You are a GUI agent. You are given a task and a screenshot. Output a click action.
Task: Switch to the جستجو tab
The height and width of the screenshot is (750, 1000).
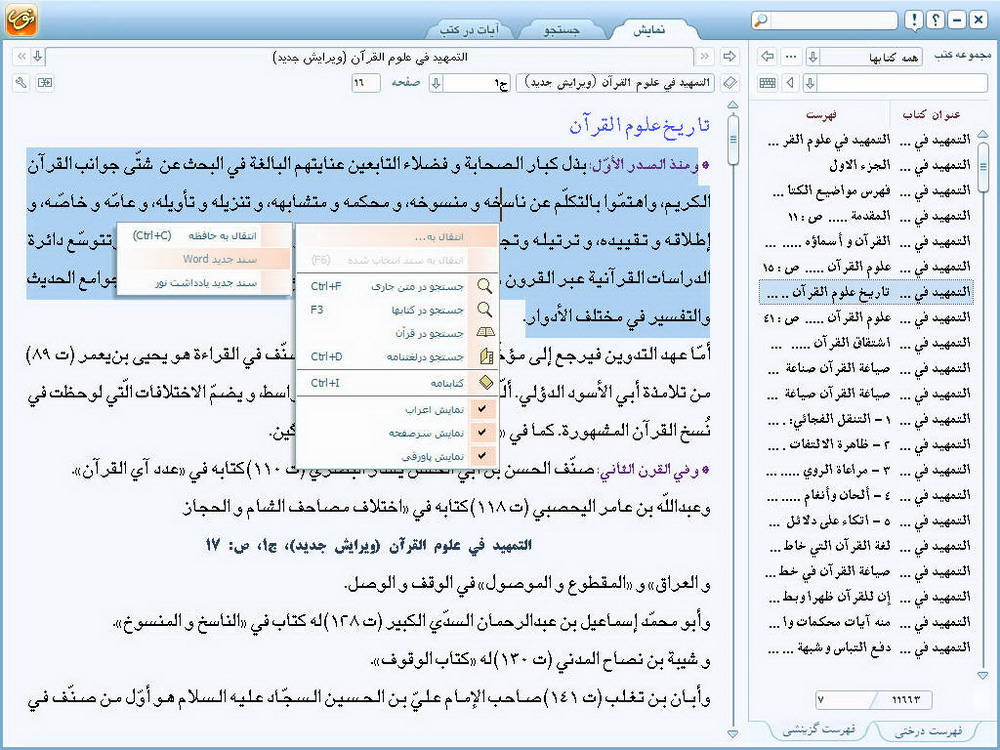pos(561,29)
